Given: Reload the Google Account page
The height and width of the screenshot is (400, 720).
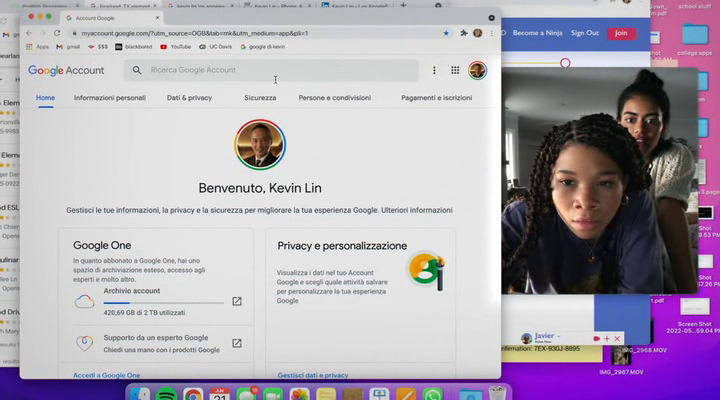Looking at the screenshot, I should pos(57,33).
